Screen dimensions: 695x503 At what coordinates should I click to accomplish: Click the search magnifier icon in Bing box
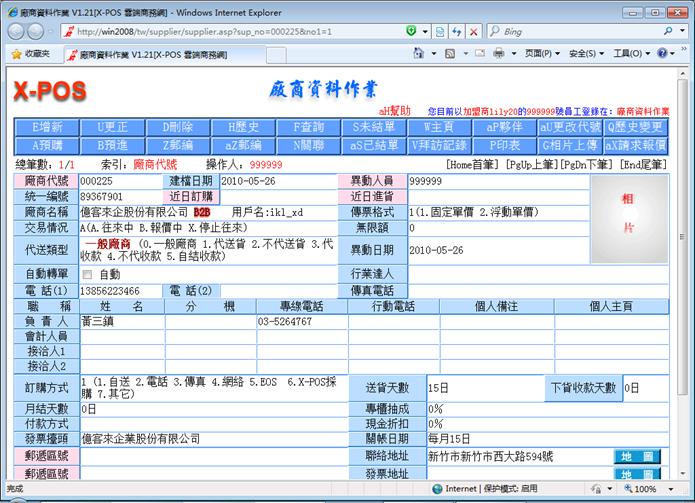coord(668,31)
